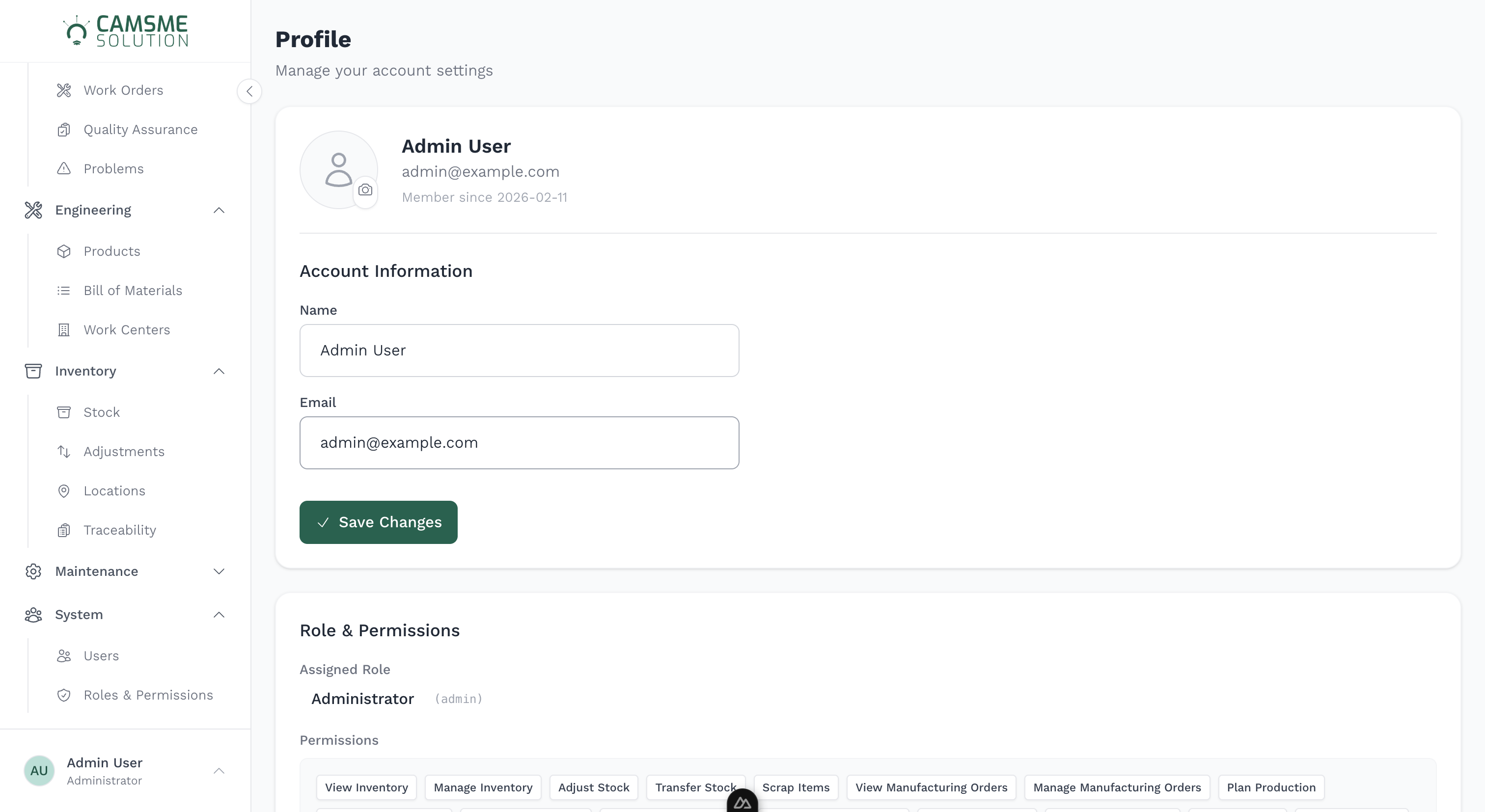The width and height of the screenshot is (1485, 812).
Task: Collapse the Inventory section
Action: [x=219, y=371]
